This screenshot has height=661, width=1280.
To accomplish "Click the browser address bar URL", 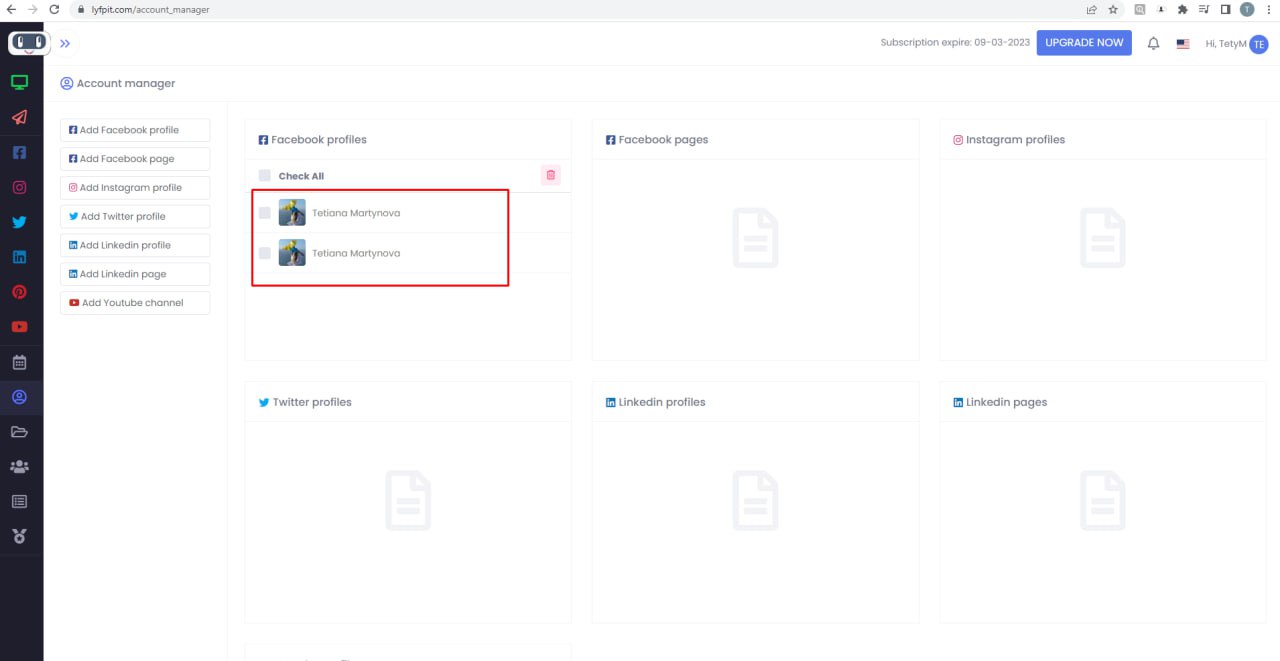I will coord(150,9).
